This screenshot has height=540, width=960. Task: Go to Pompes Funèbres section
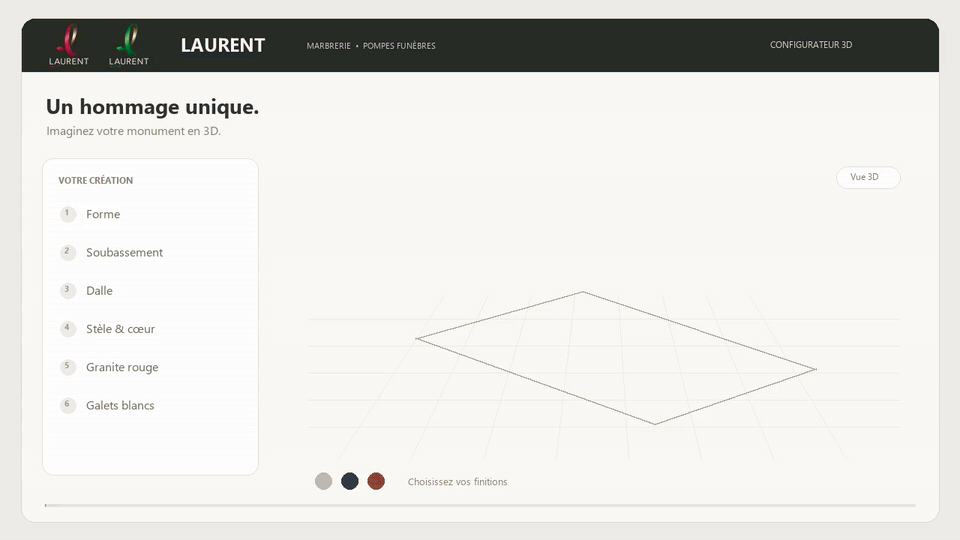(x=399, y=46)
